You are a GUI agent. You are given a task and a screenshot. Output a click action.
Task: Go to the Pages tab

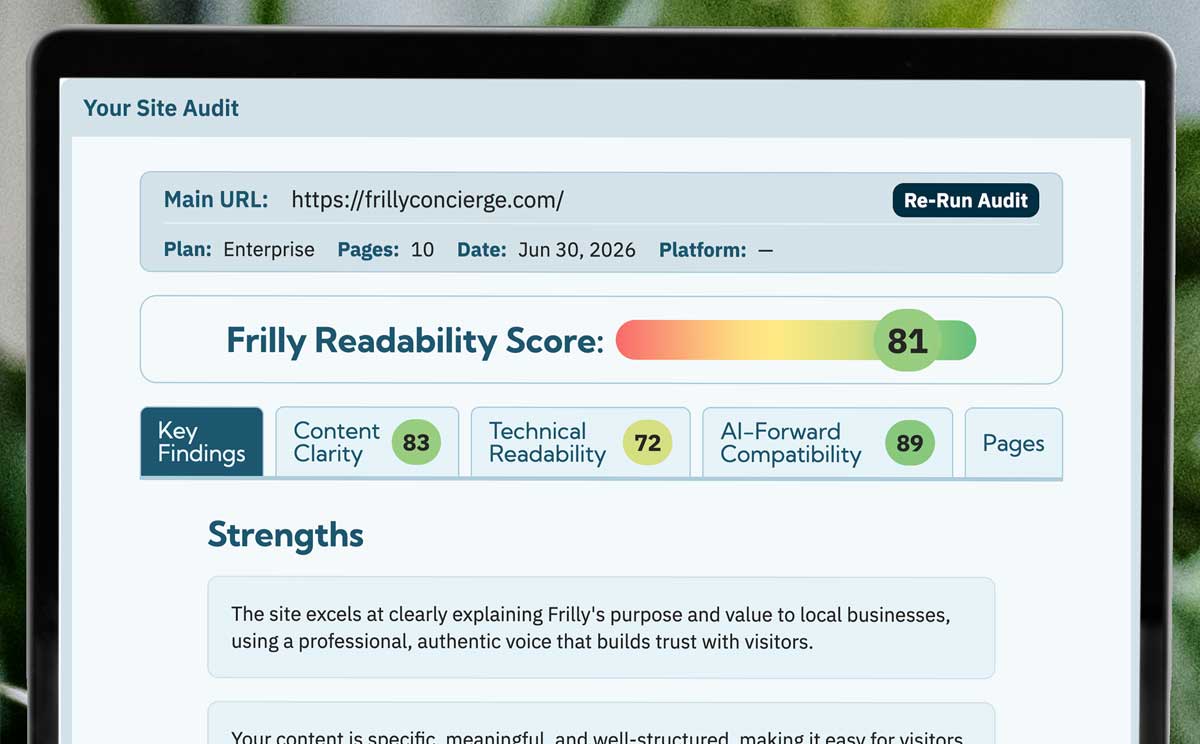(x=1013, y=442)
